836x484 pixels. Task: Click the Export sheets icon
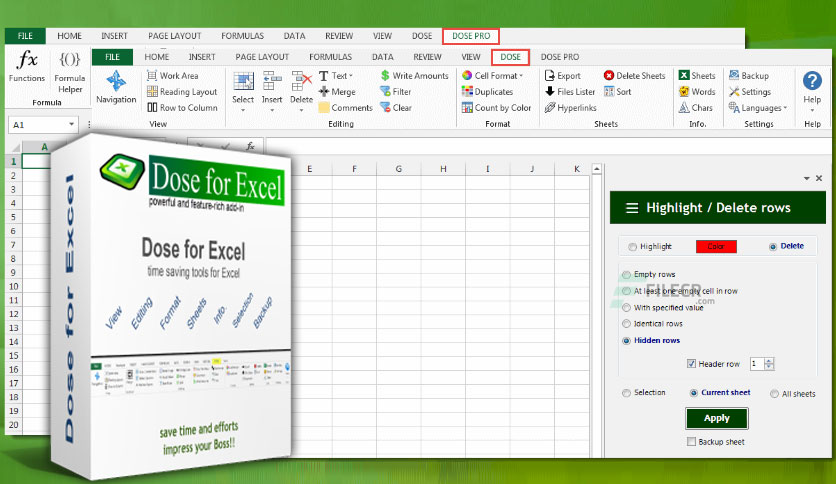(x=550, y=76)
